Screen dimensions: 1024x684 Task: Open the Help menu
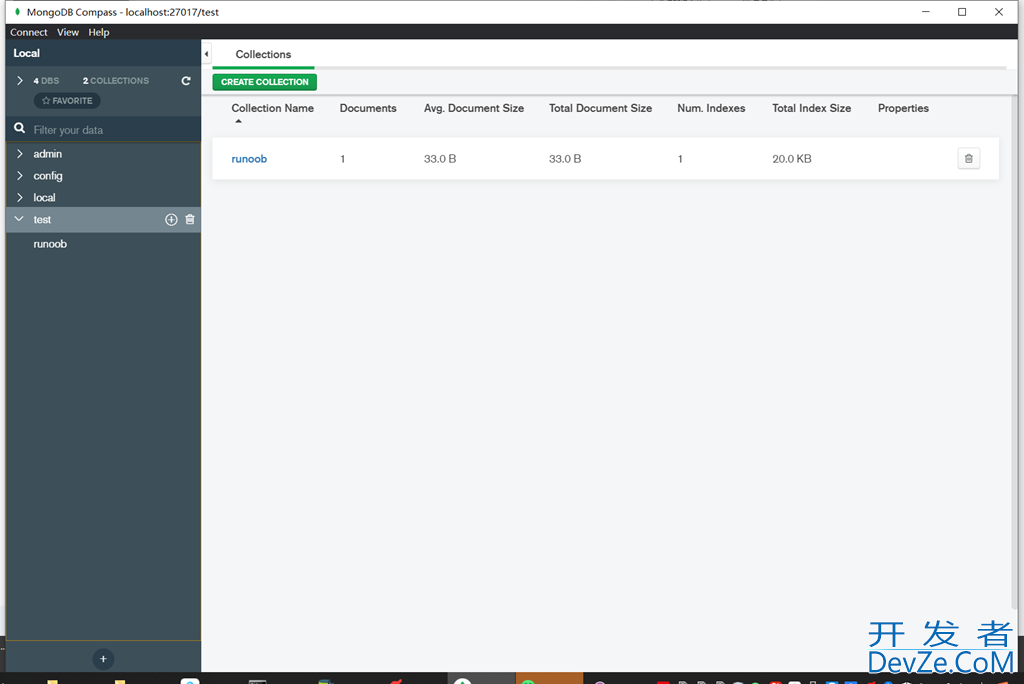coord(99,32)
